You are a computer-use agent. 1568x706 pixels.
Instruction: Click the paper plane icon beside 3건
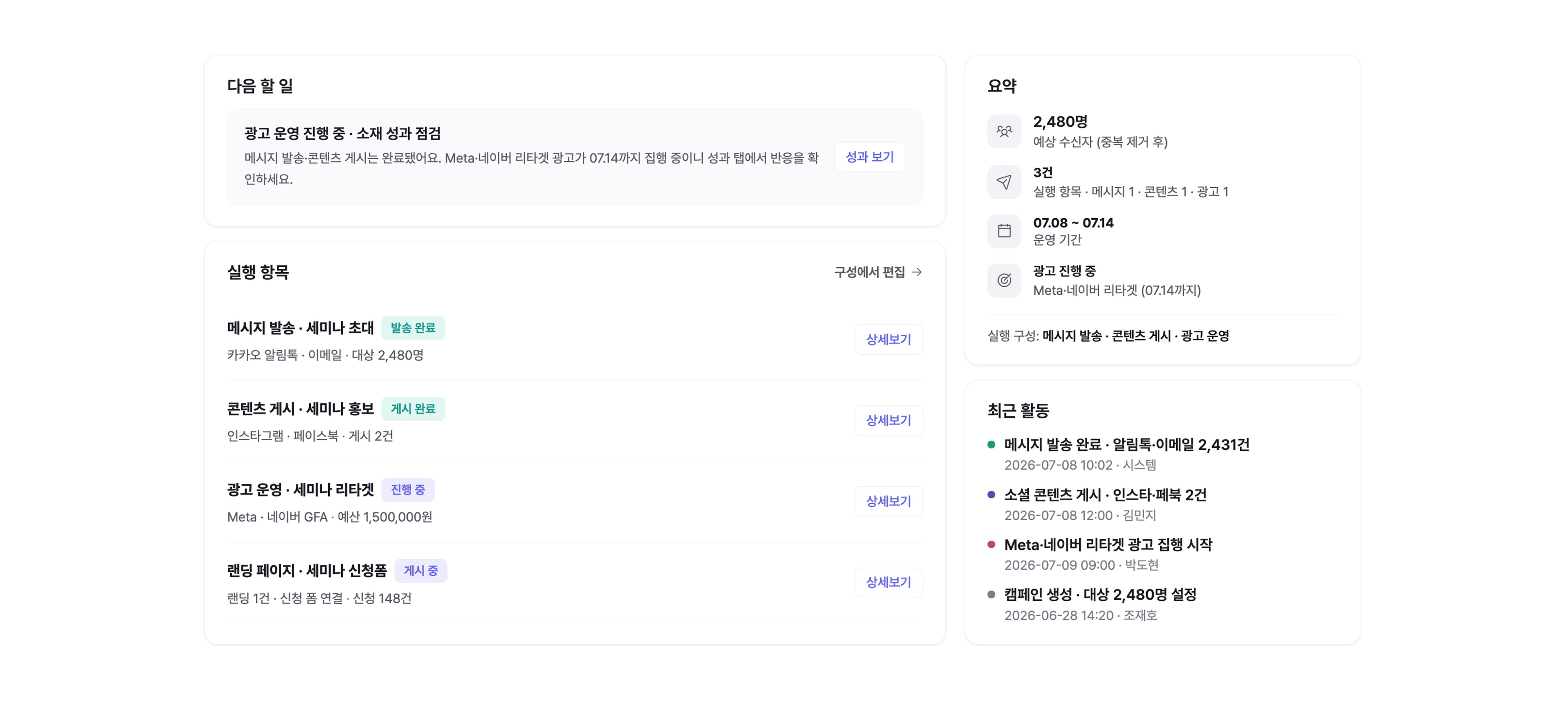(x=1004, y=181)
